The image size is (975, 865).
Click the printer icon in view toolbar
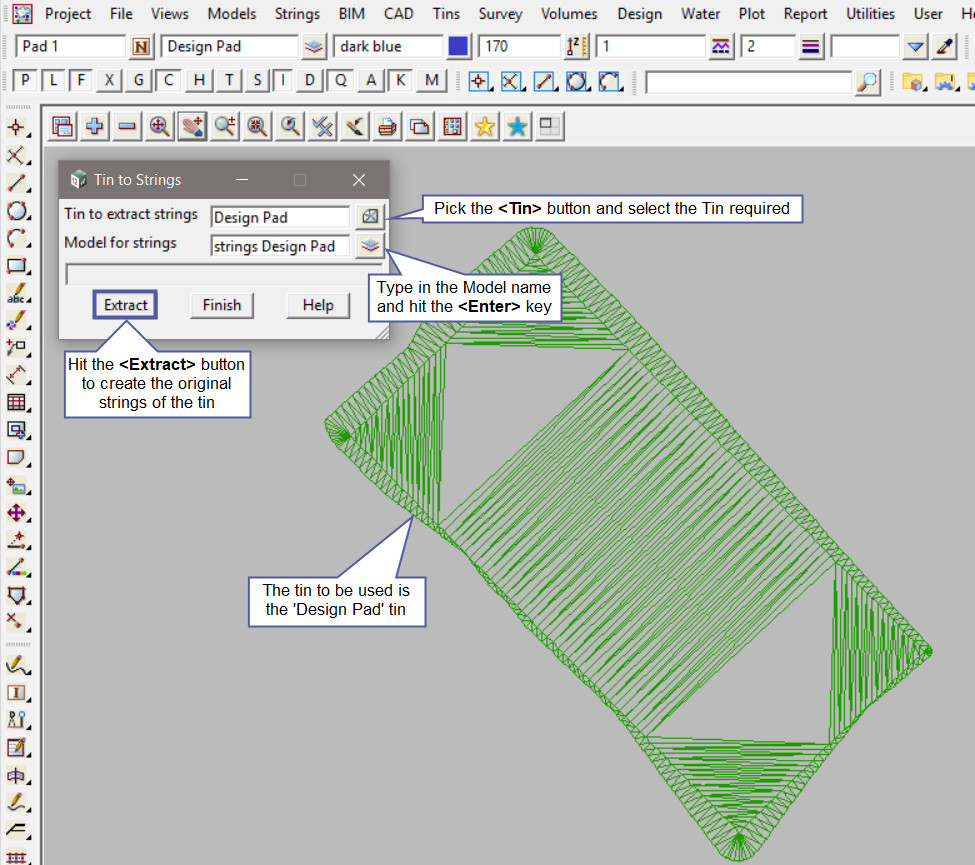coord(387,126)
